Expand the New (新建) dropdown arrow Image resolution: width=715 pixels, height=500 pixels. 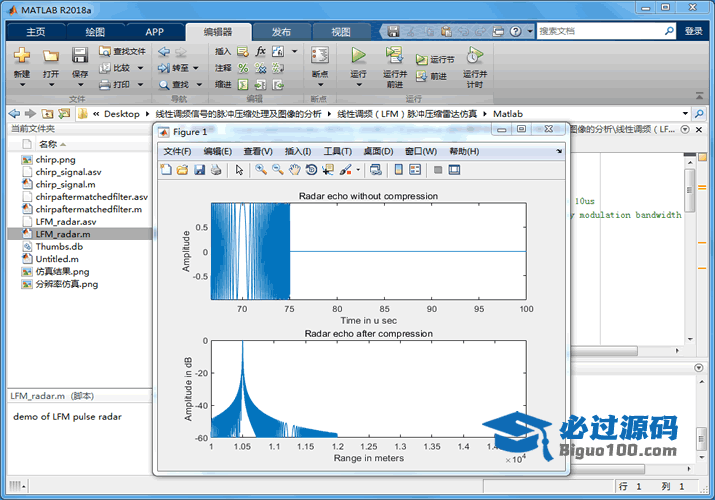(22, 85)
